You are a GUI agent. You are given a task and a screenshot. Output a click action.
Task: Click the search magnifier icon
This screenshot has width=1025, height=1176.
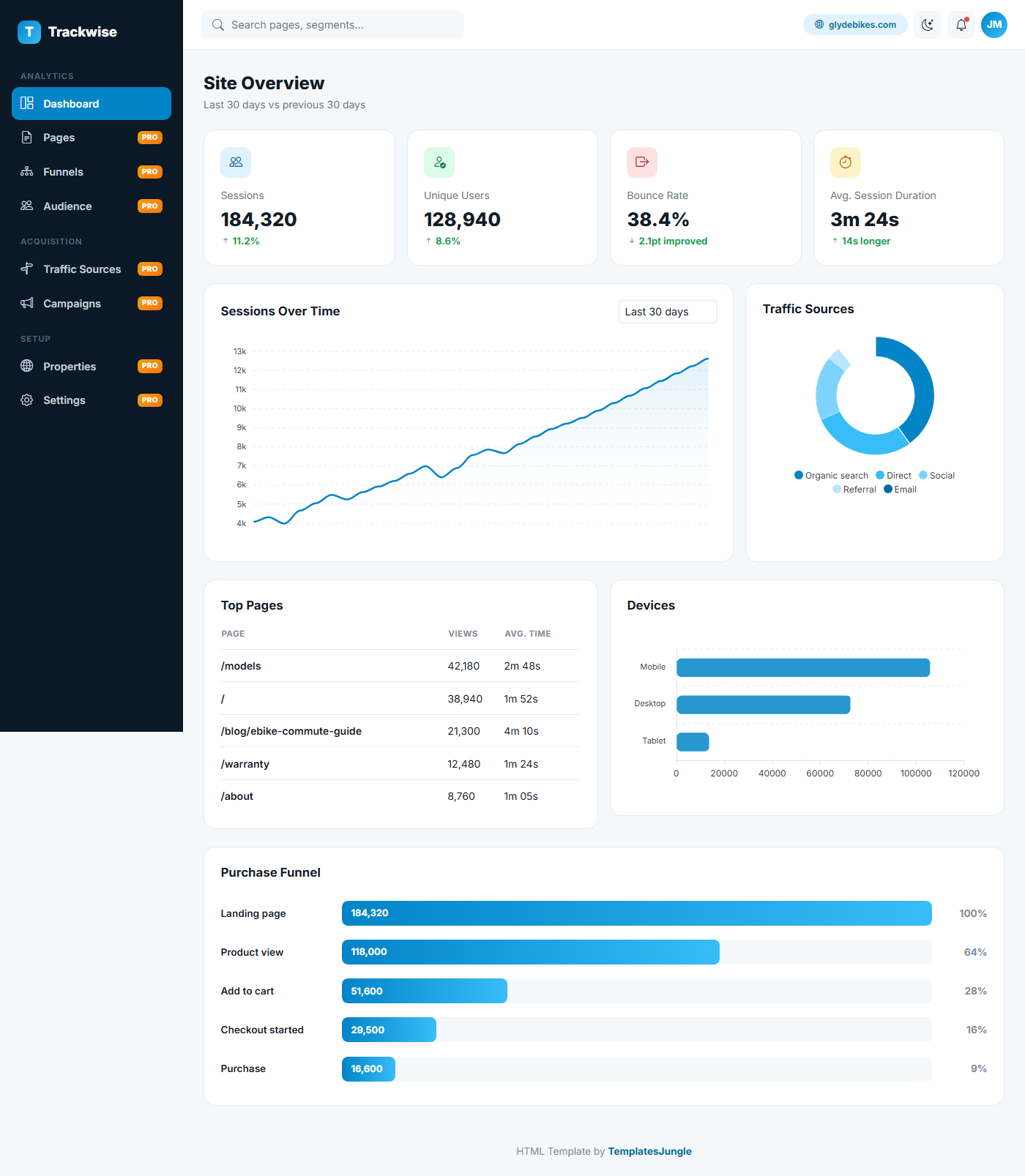[x=218, y=25]
